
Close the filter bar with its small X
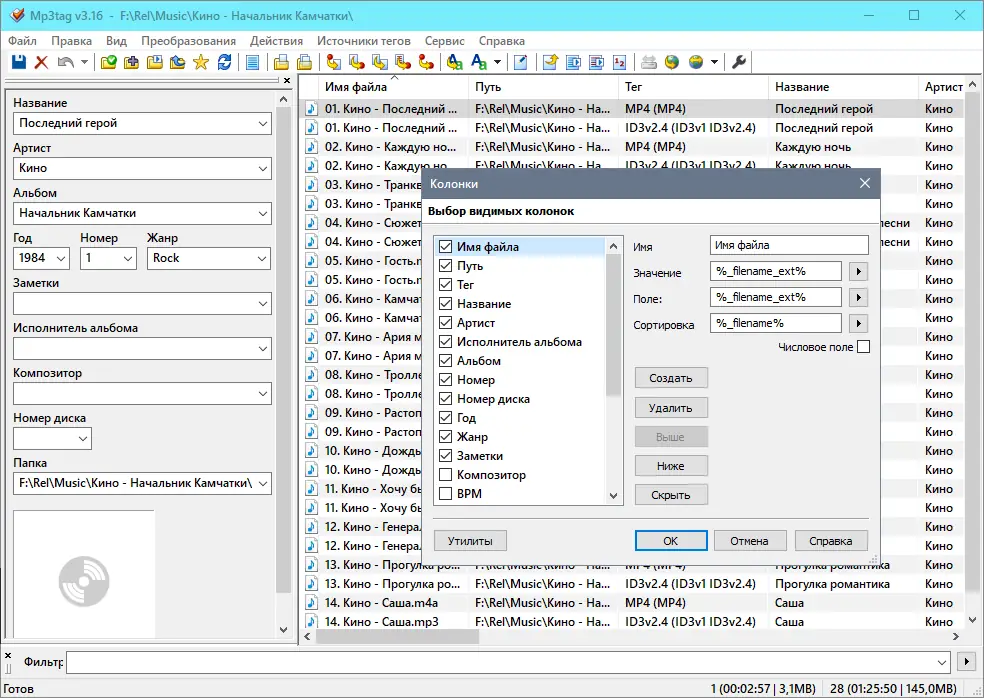[8, 655]
